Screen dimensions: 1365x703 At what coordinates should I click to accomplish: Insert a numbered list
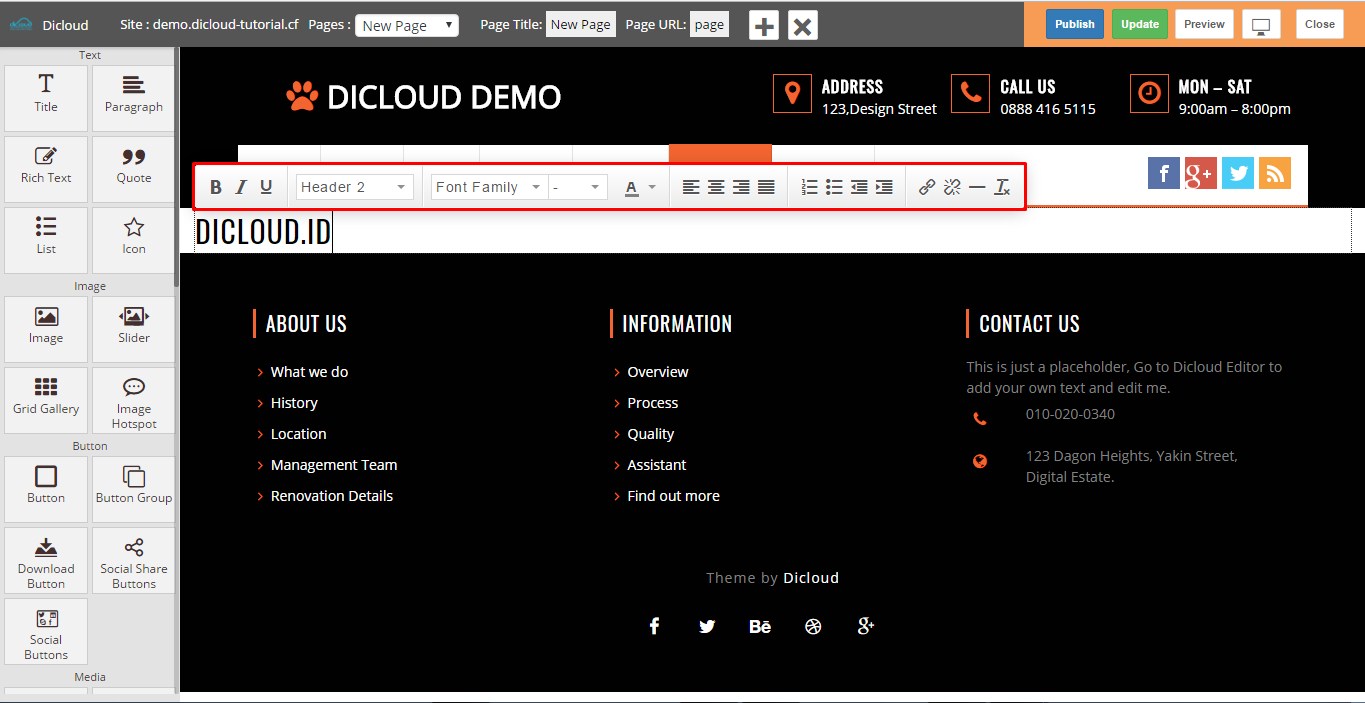pos(810,187)
